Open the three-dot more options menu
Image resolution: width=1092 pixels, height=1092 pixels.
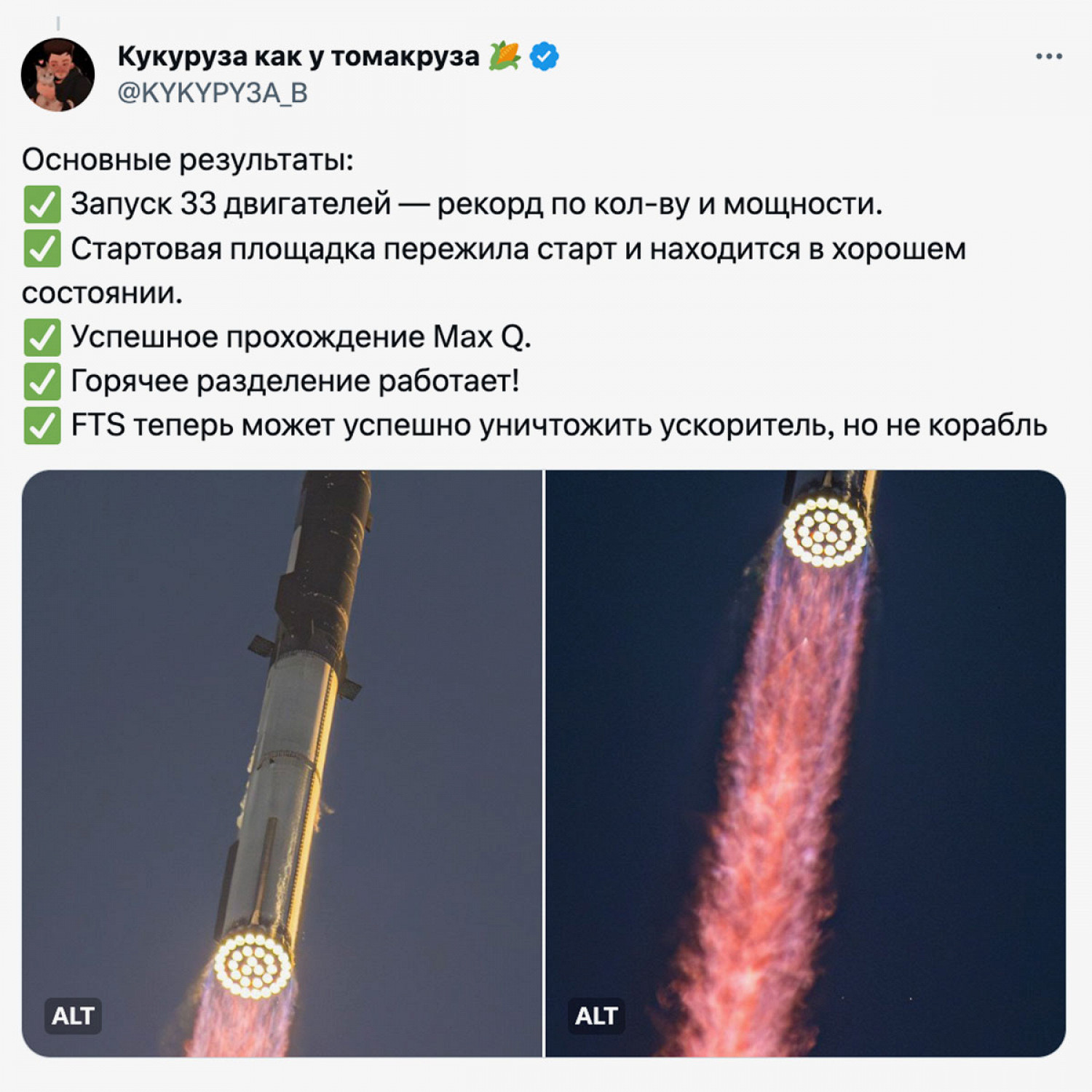click(1049, 56)
